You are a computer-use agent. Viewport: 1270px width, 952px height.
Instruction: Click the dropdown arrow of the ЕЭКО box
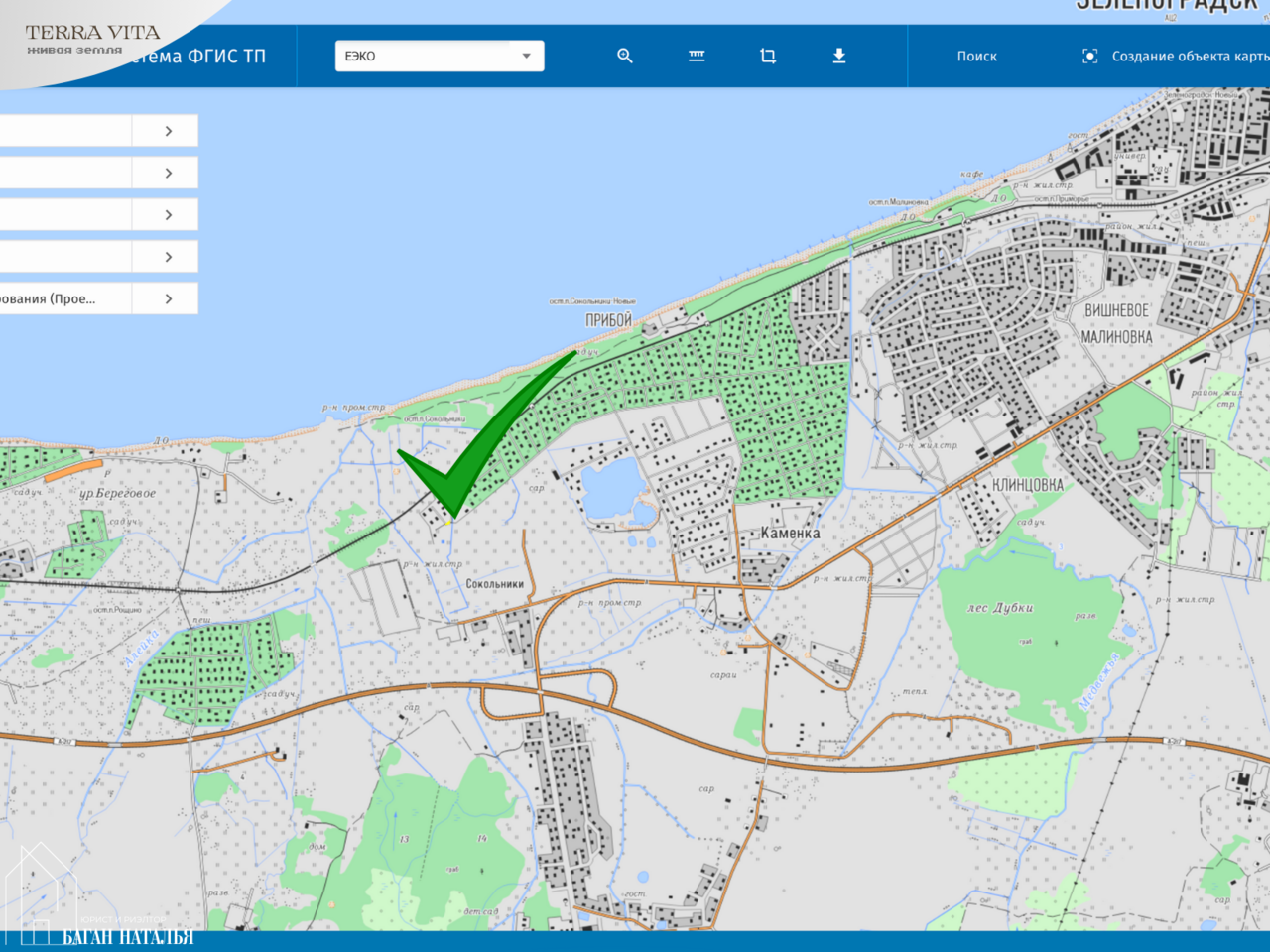526,56
